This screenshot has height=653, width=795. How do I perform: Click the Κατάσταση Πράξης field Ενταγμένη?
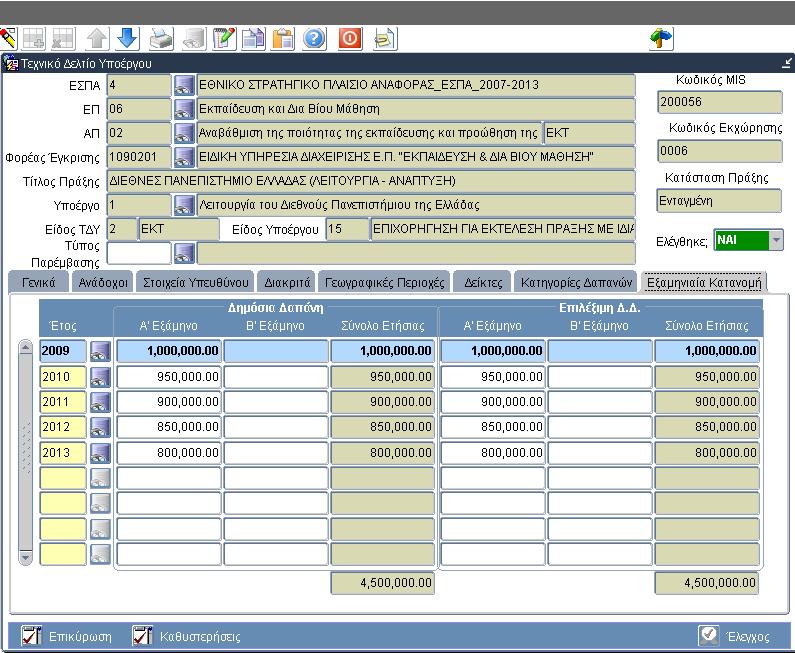(719, 201)
